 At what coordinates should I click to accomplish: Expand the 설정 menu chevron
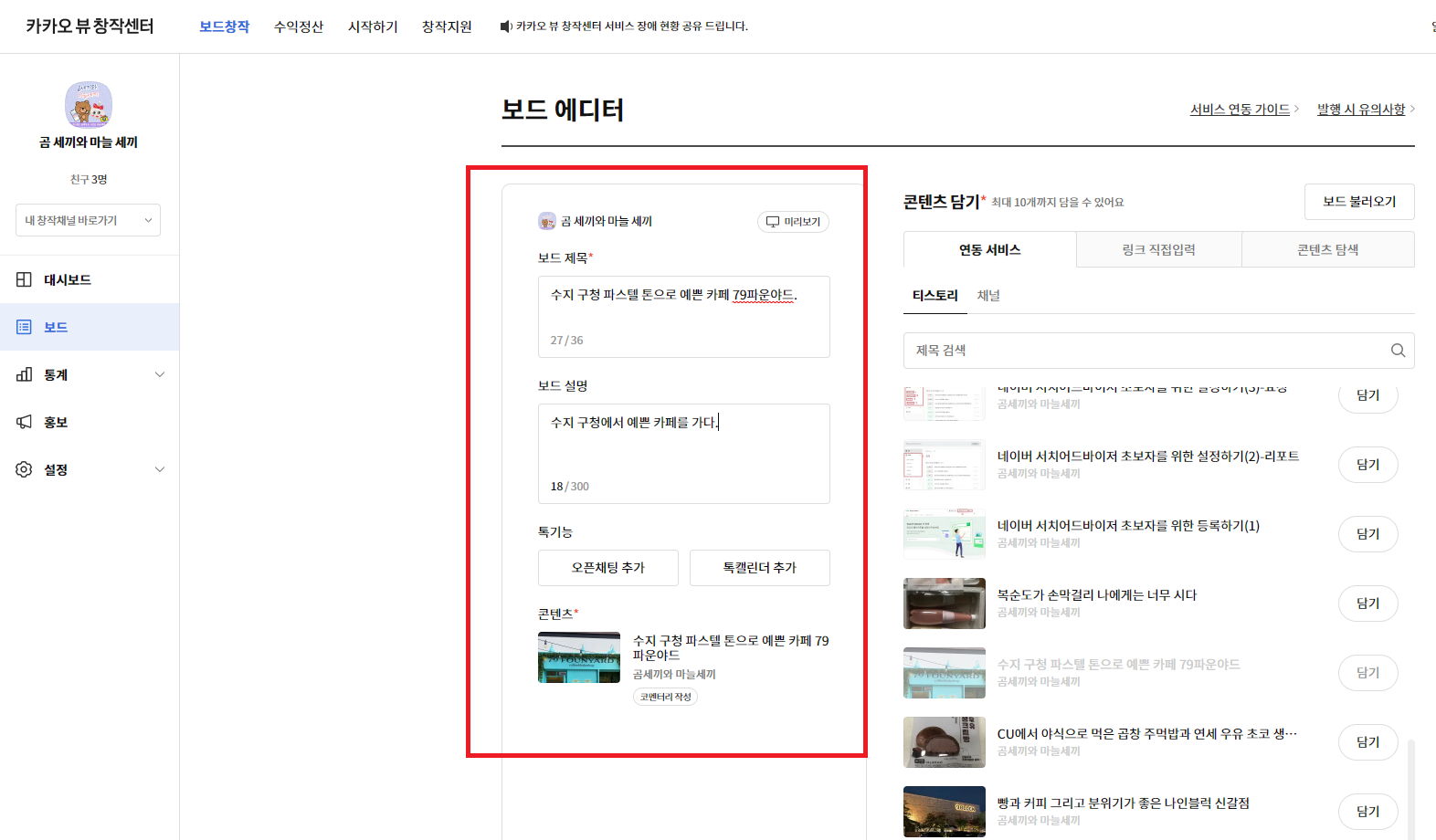point(160,469)
